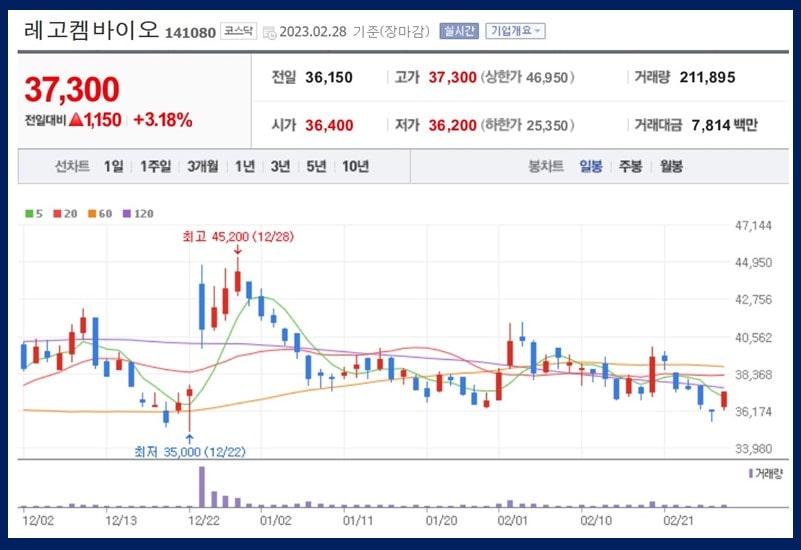Click the 상한가 46,950 text
This screenshot has height=550, width=801.
coord(527,77)
